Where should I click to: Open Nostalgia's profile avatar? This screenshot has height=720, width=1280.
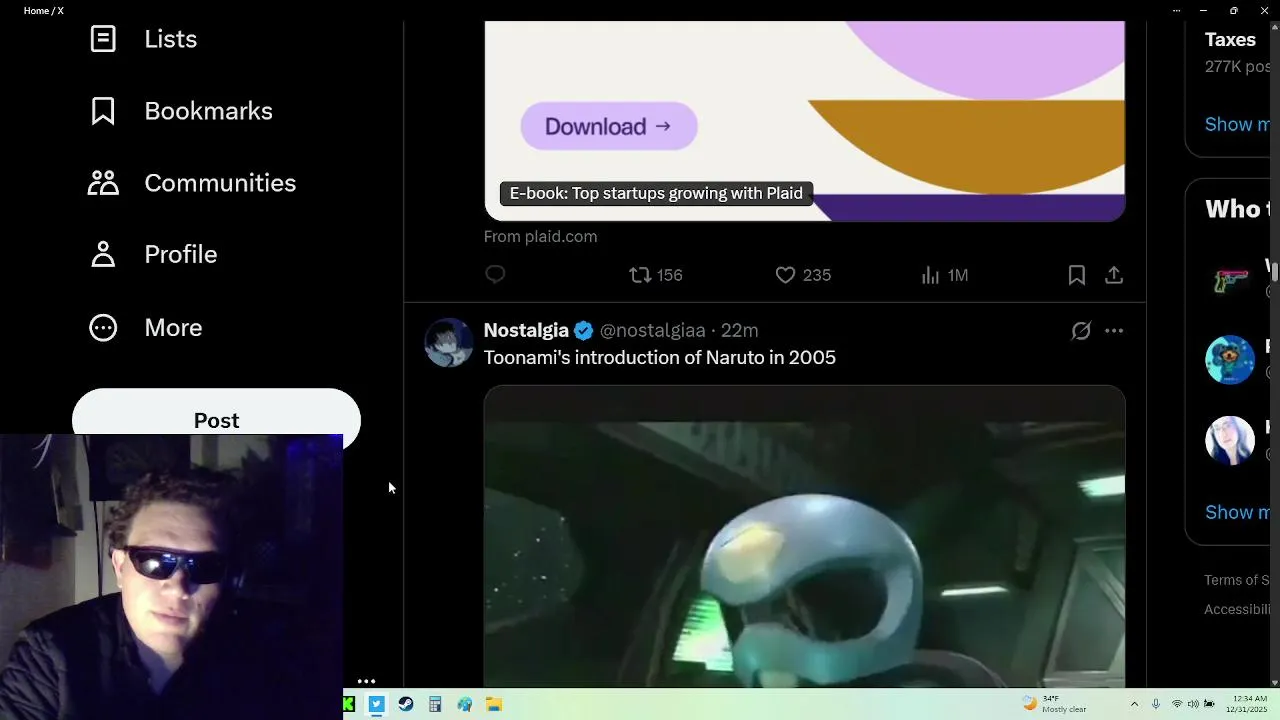[x=448, y=343]
